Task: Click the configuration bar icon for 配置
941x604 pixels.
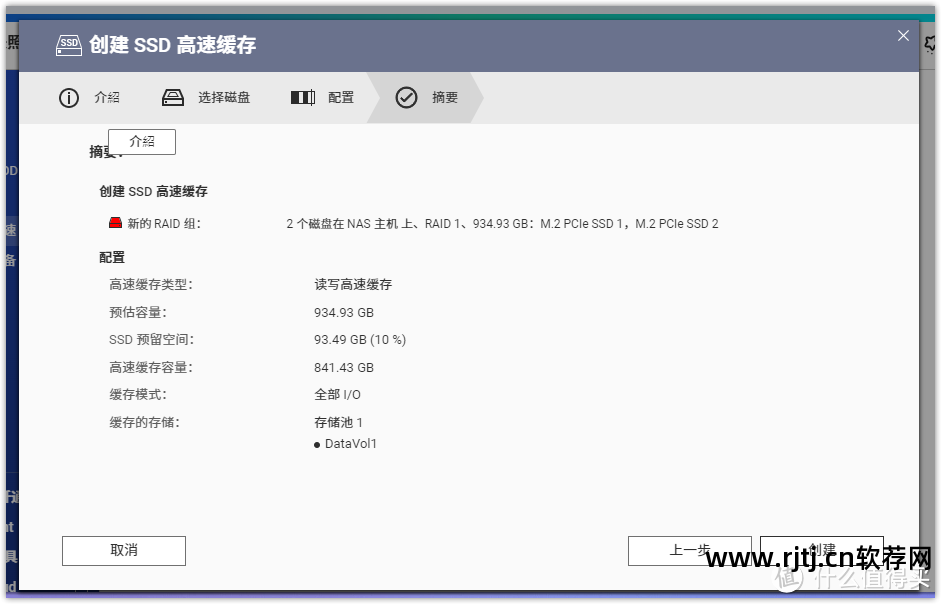Action: click(x=302, y=97)
